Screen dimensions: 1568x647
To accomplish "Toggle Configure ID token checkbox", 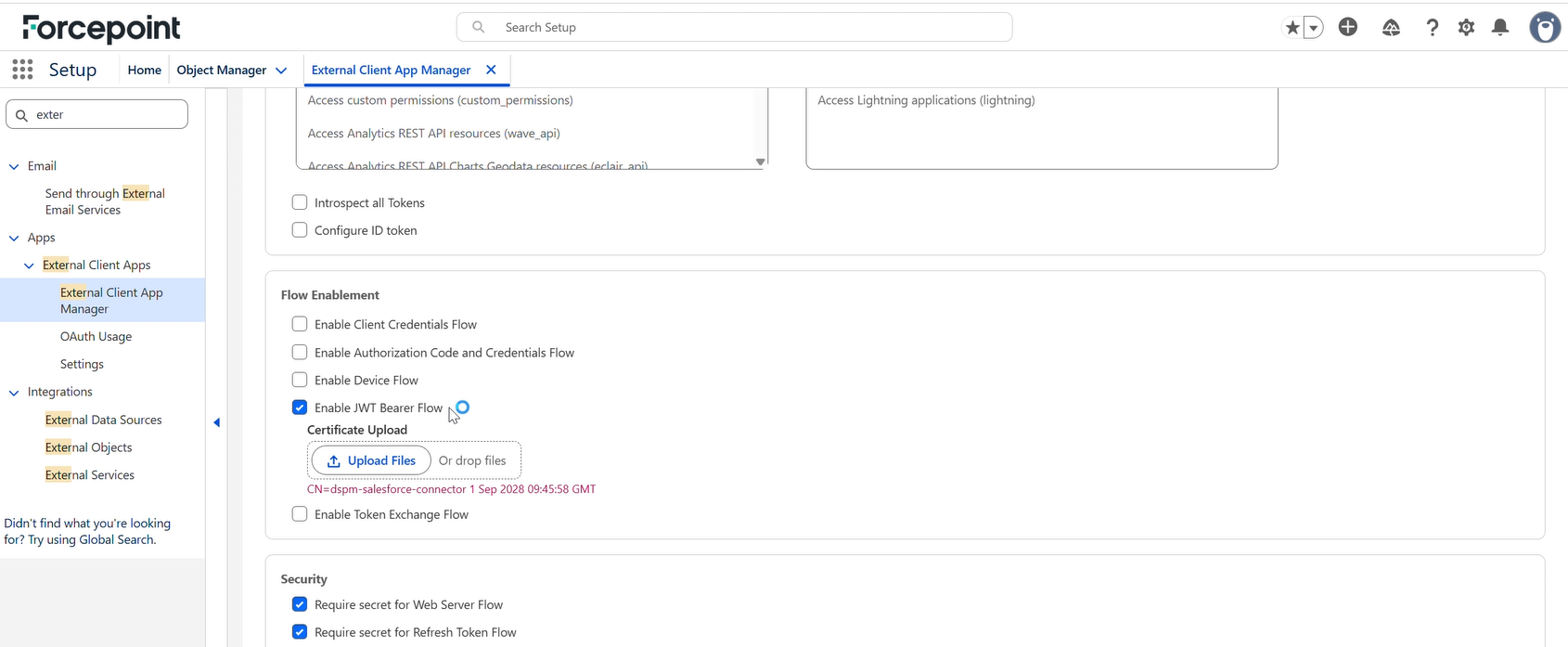I will [x=300, y=230].
